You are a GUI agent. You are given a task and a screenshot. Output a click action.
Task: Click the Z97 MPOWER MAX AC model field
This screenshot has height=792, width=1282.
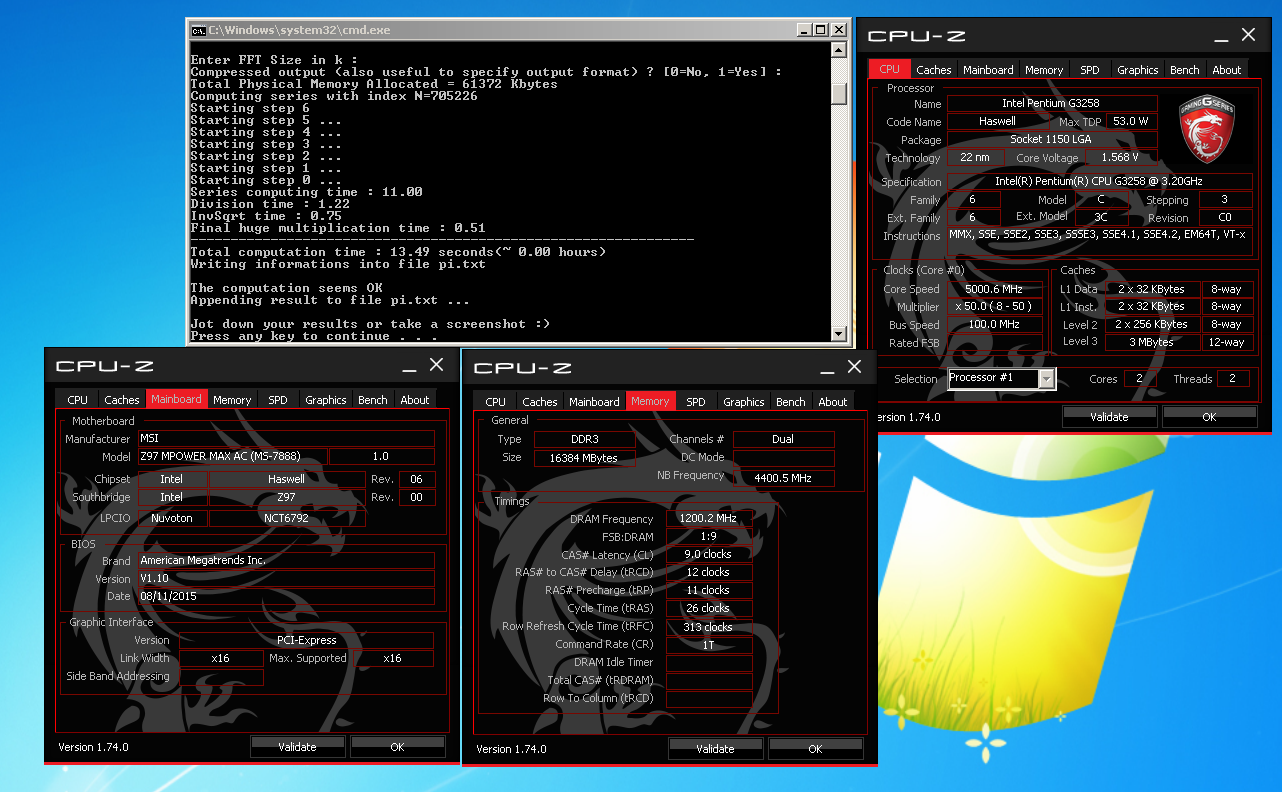(231, 457)
